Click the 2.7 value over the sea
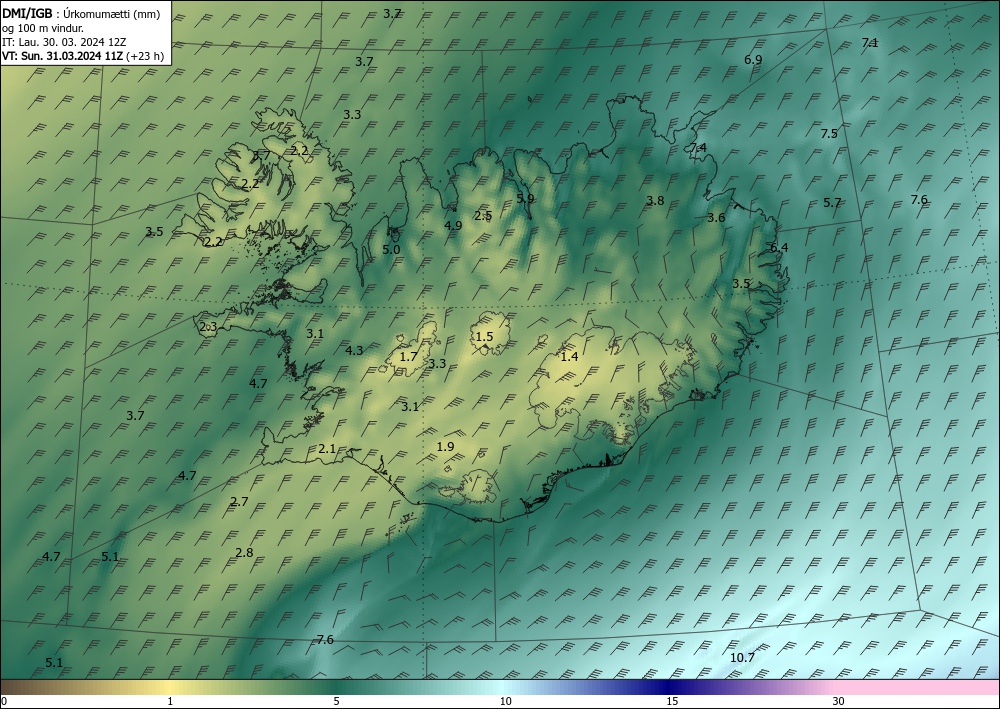The height and width of the screenshot is (709, 1000). (x=239, y=501)
